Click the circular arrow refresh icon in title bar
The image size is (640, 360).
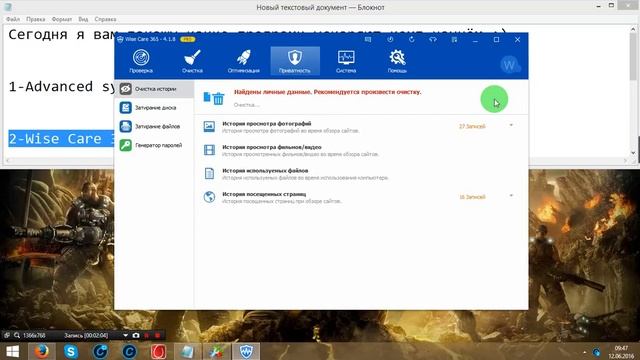411,40
